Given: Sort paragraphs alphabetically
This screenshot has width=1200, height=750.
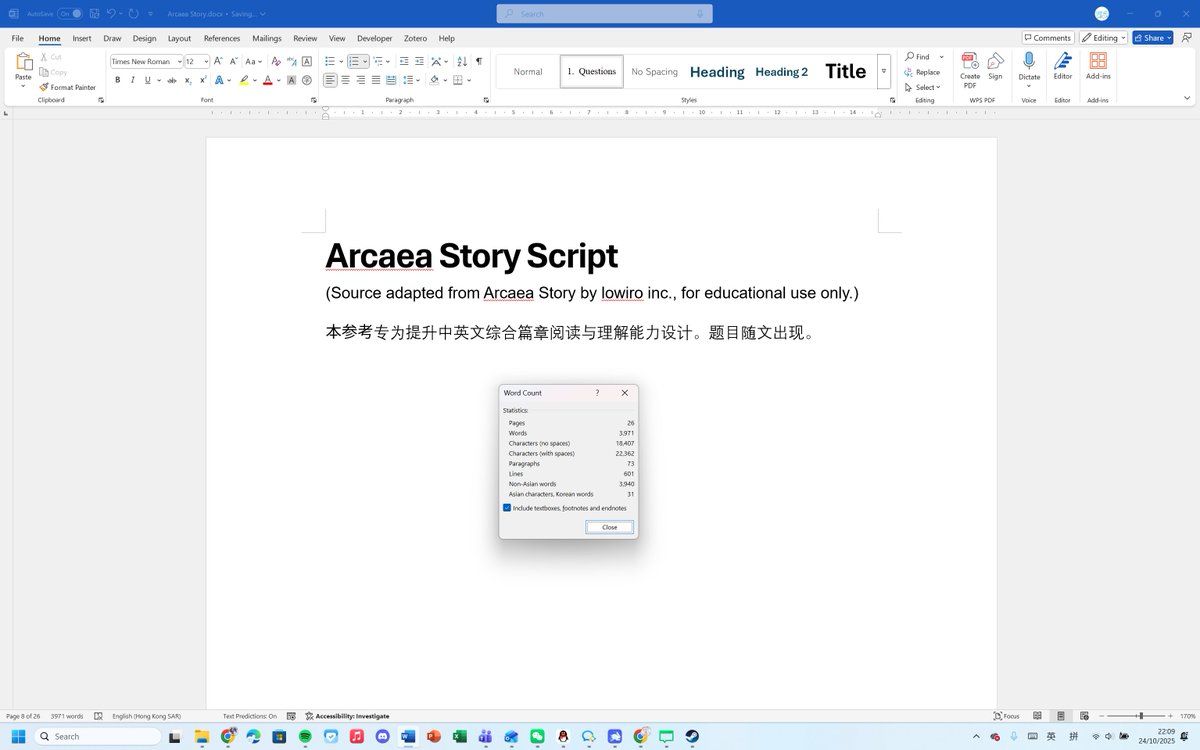Looking at the screenshot, I should pyautogui.click(x=462, y=61).
